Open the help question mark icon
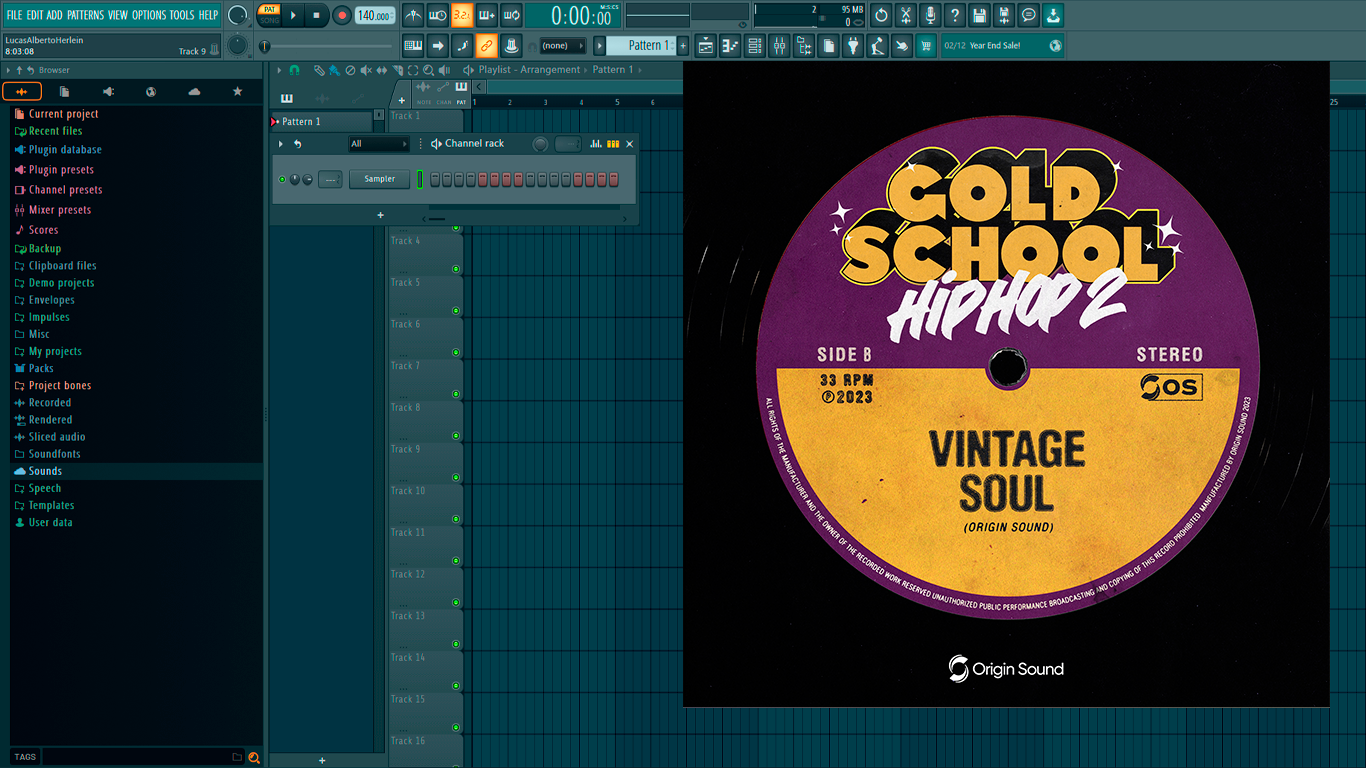Screen dimensions: 1366x768 click(955, 15)
